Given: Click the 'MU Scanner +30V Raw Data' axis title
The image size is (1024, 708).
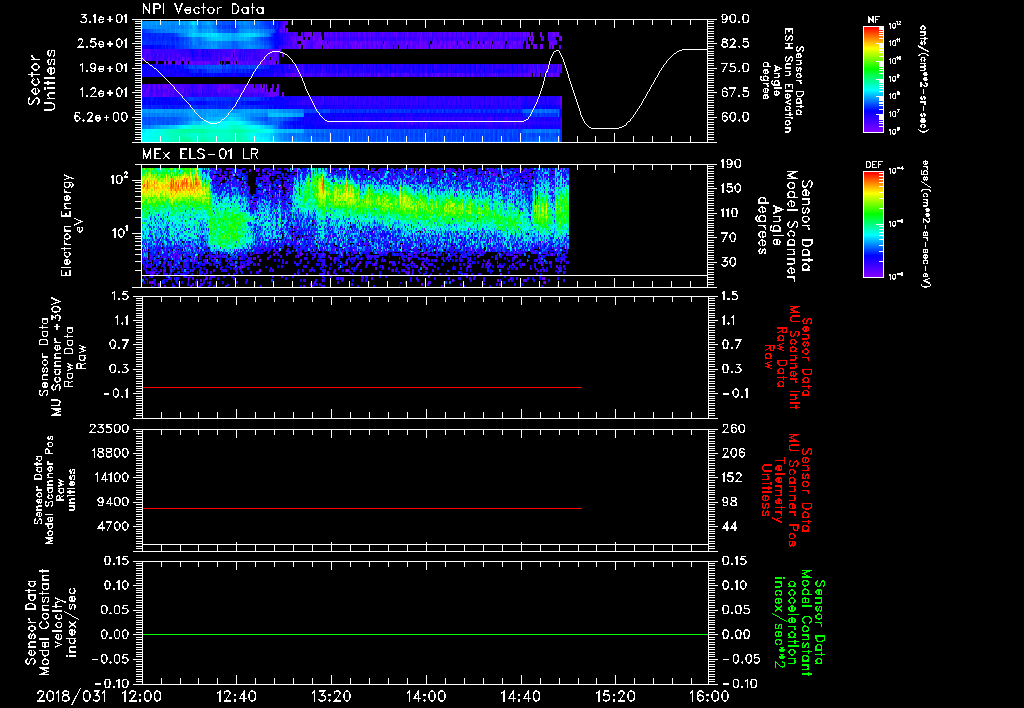Looking at the screenshot, I should pos(62,357).
